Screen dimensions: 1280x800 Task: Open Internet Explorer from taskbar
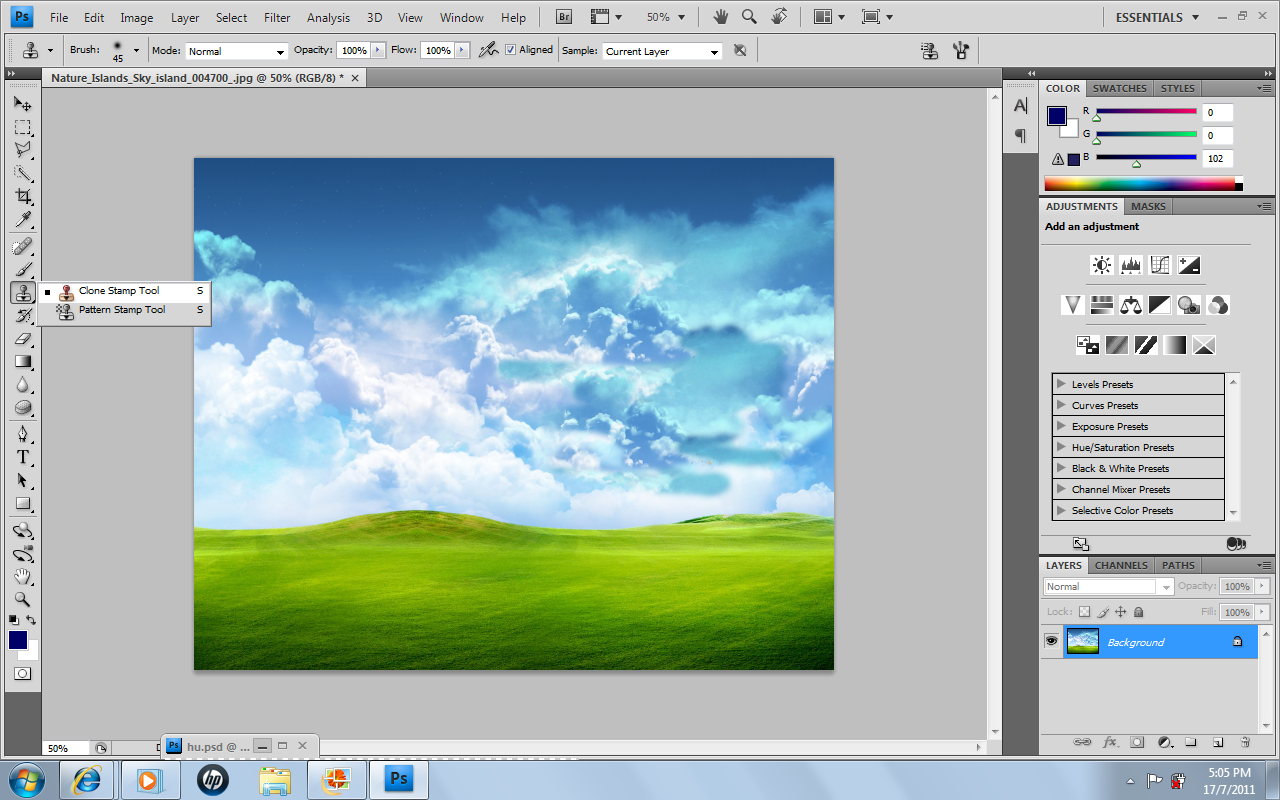(x=87, y=779)
